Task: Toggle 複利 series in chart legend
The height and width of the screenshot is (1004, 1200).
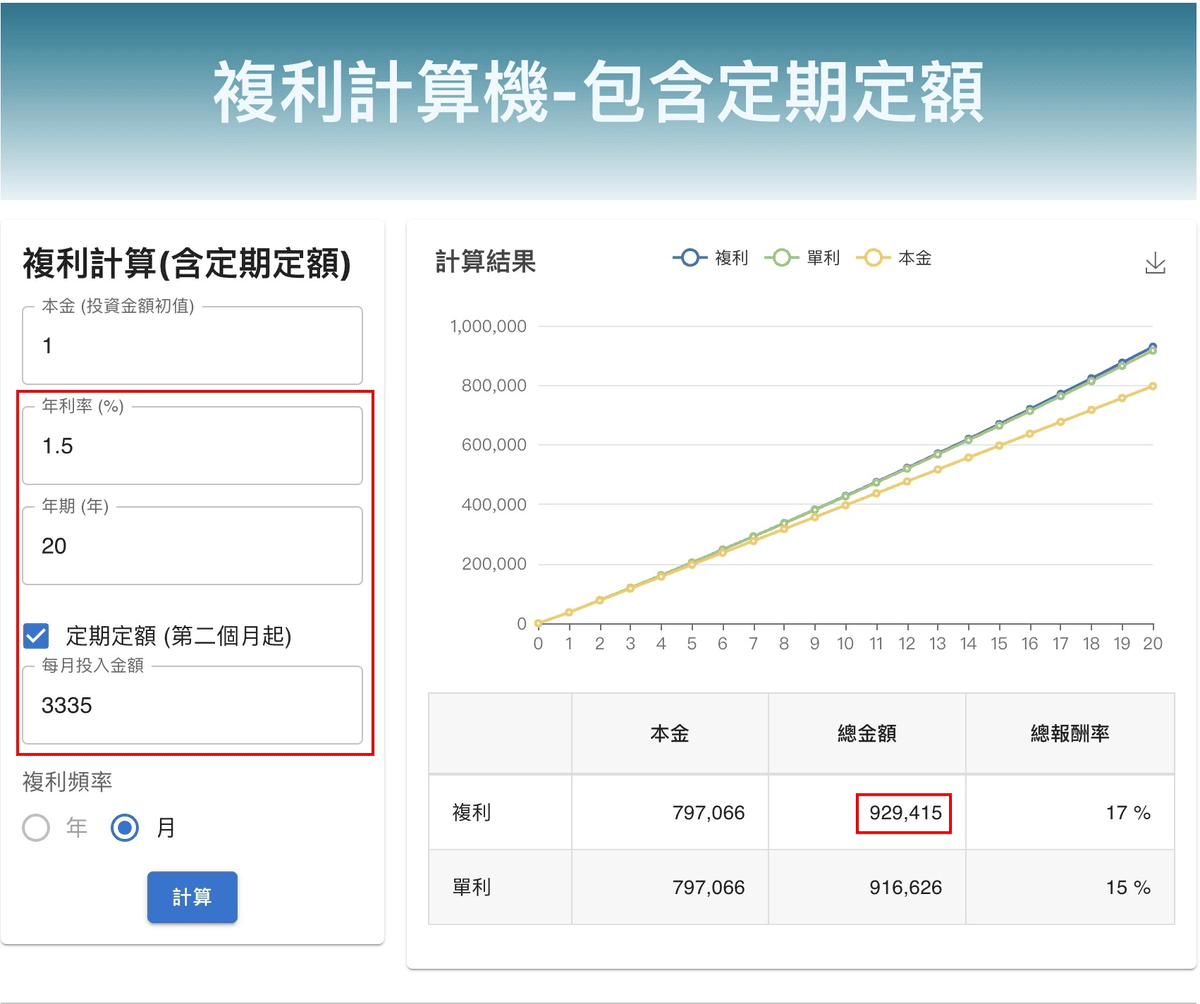Action: (710, 258)
